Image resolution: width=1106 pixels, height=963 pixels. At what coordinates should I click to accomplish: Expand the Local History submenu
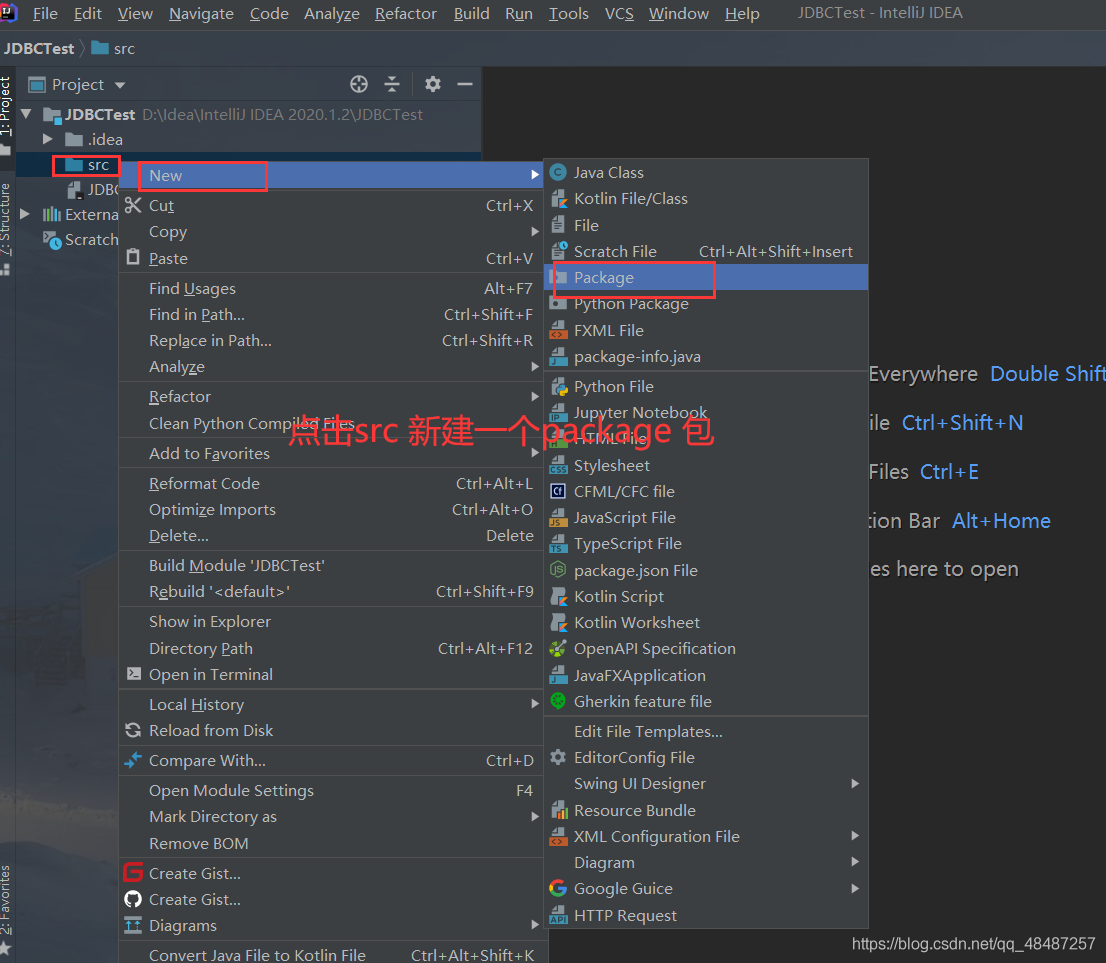coord(535,704)
